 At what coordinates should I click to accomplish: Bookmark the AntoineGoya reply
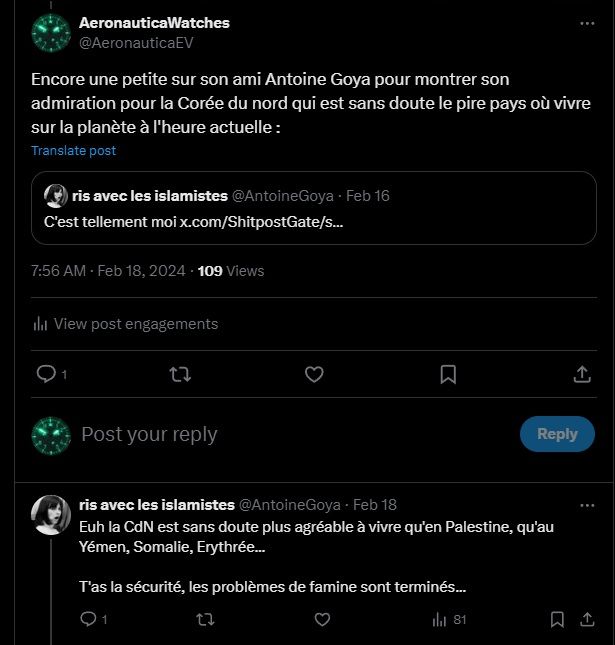tap(557, 619)
